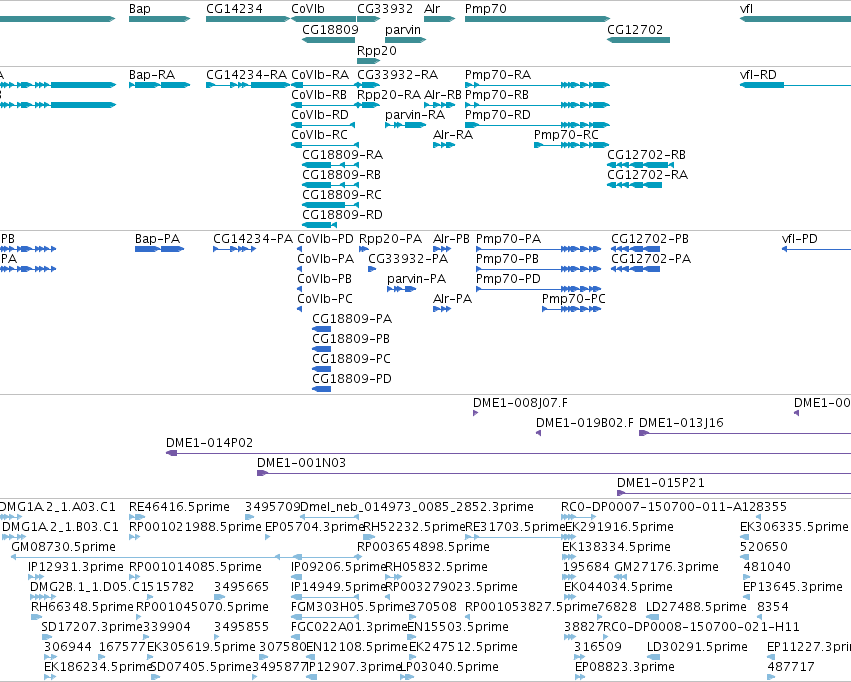
Task: Click the Bap gene label
Action: pyautogui.click(x=139, y=9)
